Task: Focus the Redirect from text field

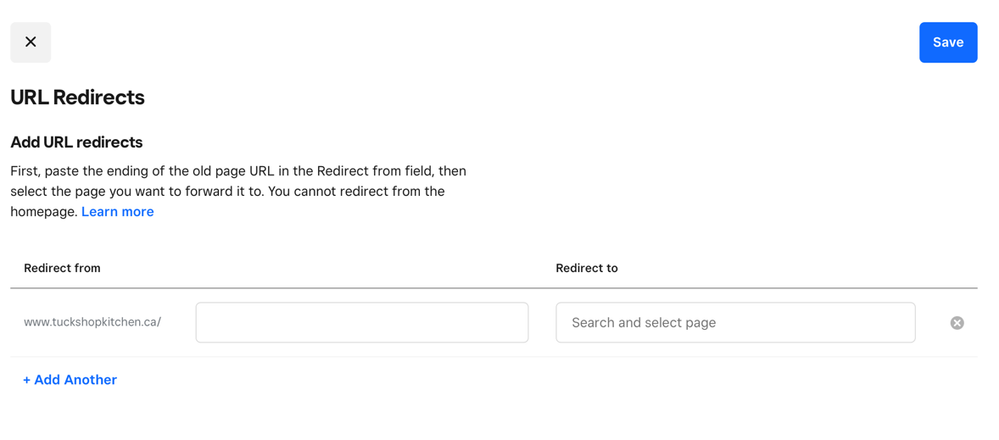Action: click(361, 323)
